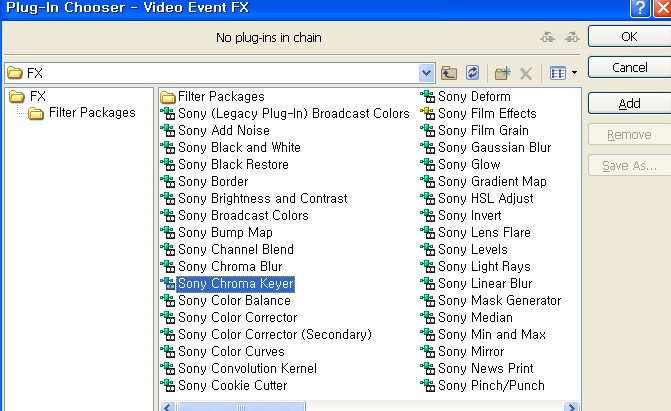Open the Filter Packages folder in list
The height and width of the screenshot is (411, 671).
213,97
